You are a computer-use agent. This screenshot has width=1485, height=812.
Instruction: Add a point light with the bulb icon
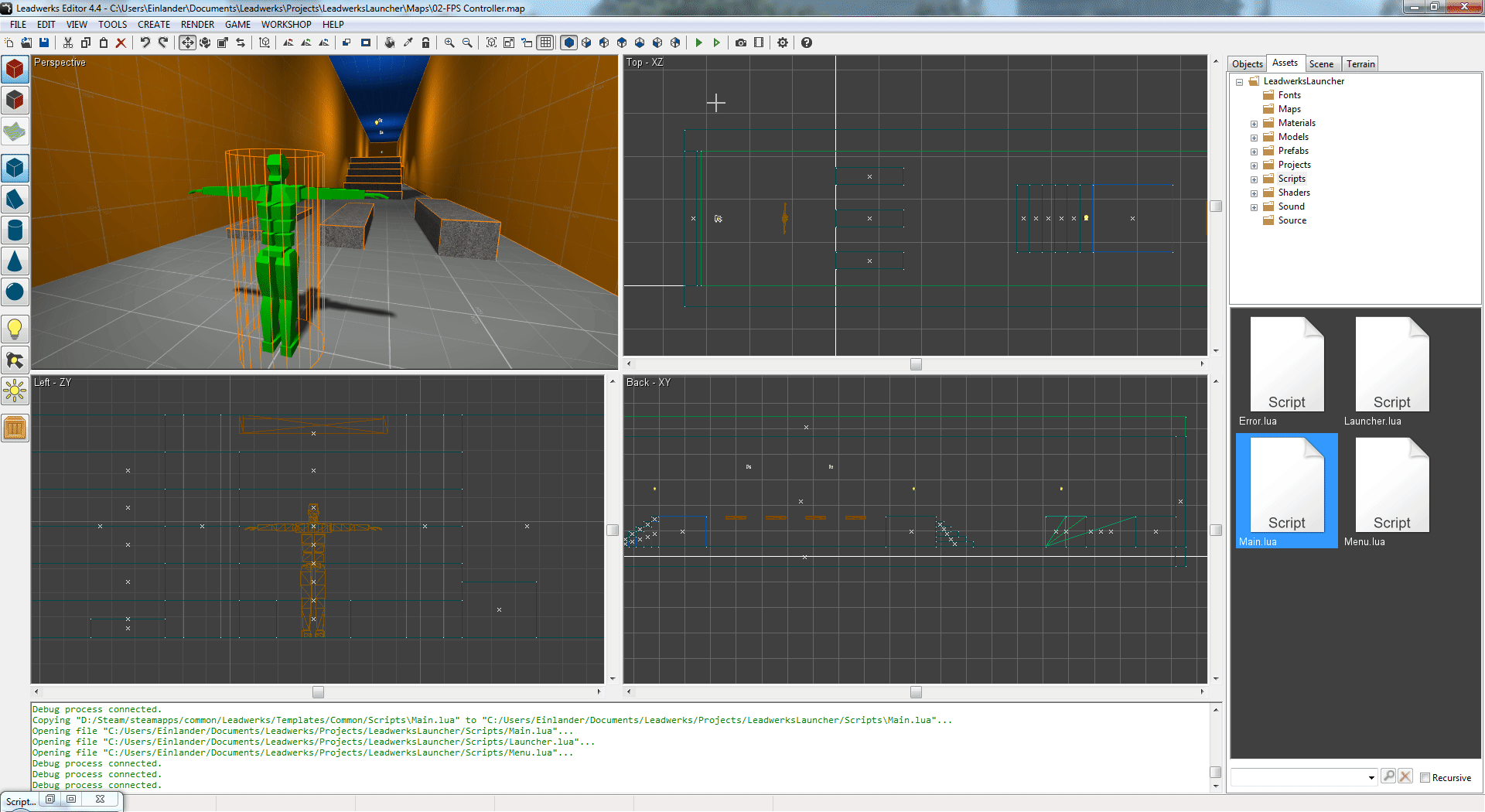coord(15,329)
